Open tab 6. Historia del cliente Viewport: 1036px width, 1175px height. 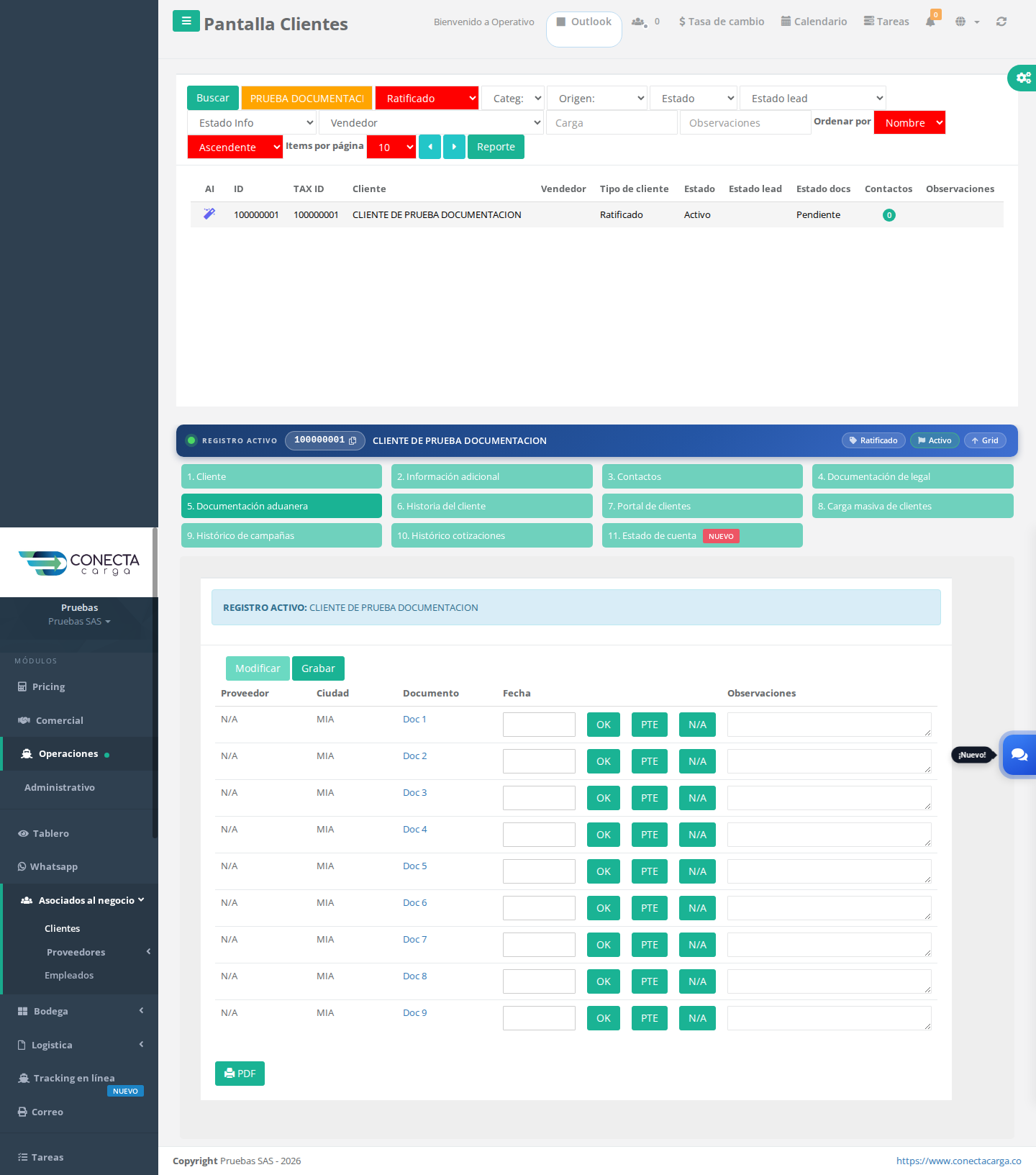[491, 506]
